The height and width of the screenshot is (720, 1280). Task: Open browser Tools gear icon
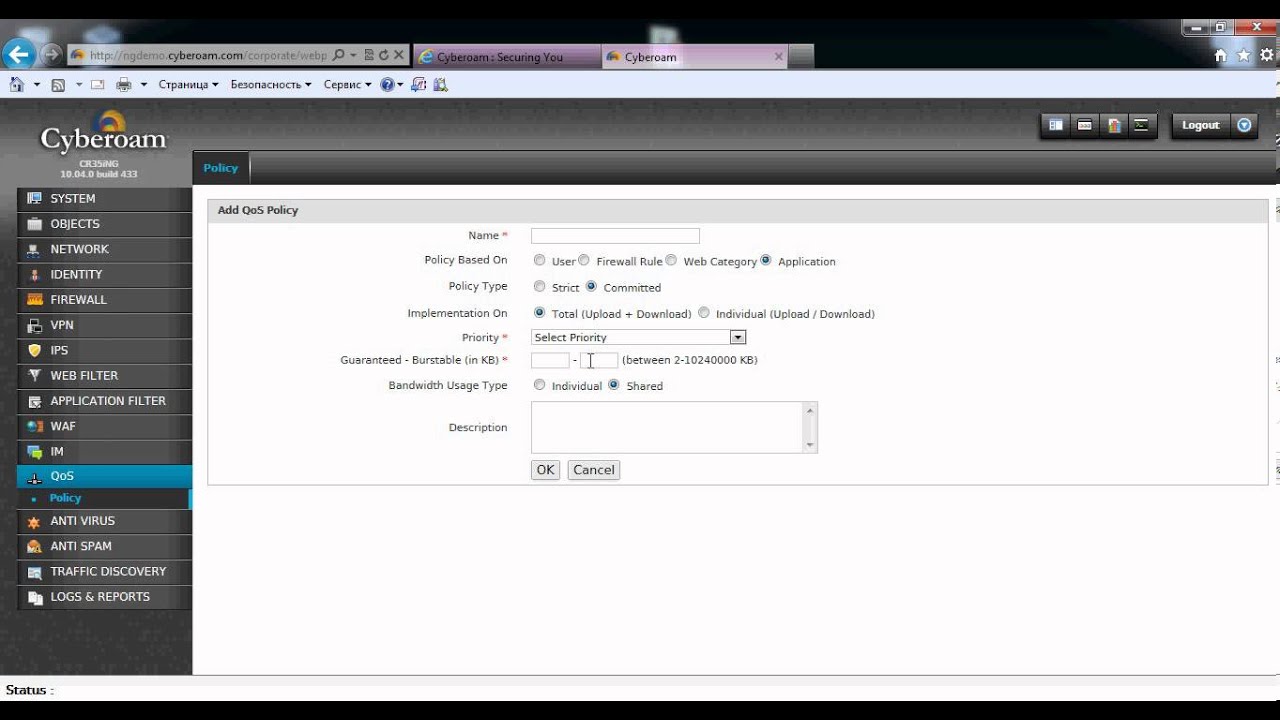(x=1267, y=56)
